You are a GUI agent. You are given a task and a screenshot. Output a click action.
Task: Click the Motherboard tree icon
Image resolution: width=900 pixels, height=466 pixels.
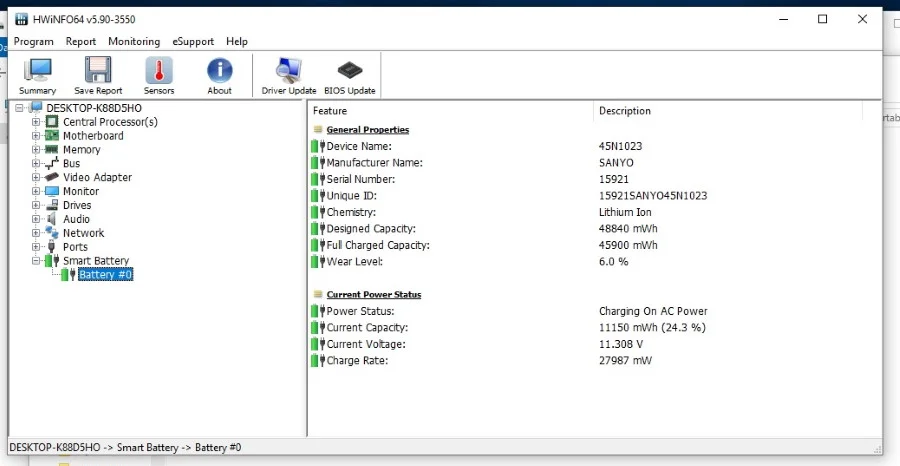point(52,135)
